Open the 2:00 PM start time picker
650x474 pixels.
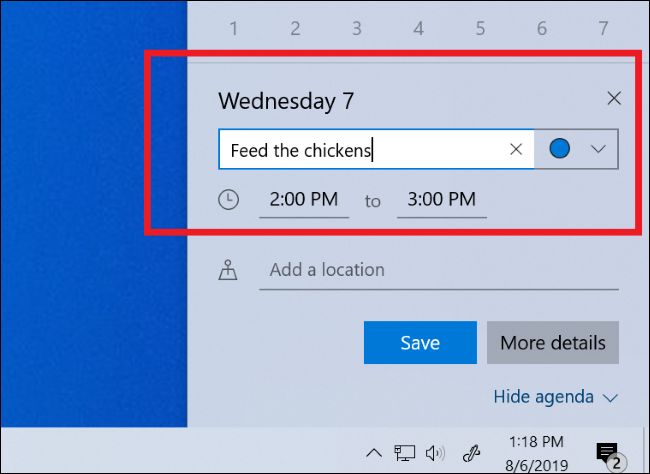(x=304, y=200)
